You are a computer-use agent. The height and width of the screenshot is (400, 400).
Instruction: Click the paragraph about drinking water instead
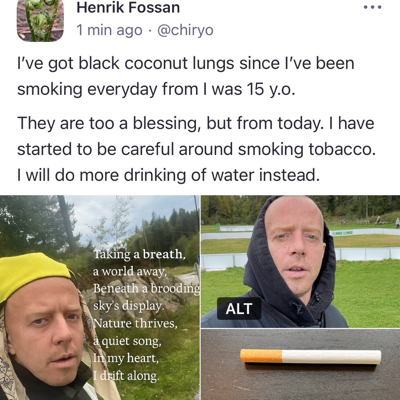[196, 149]
